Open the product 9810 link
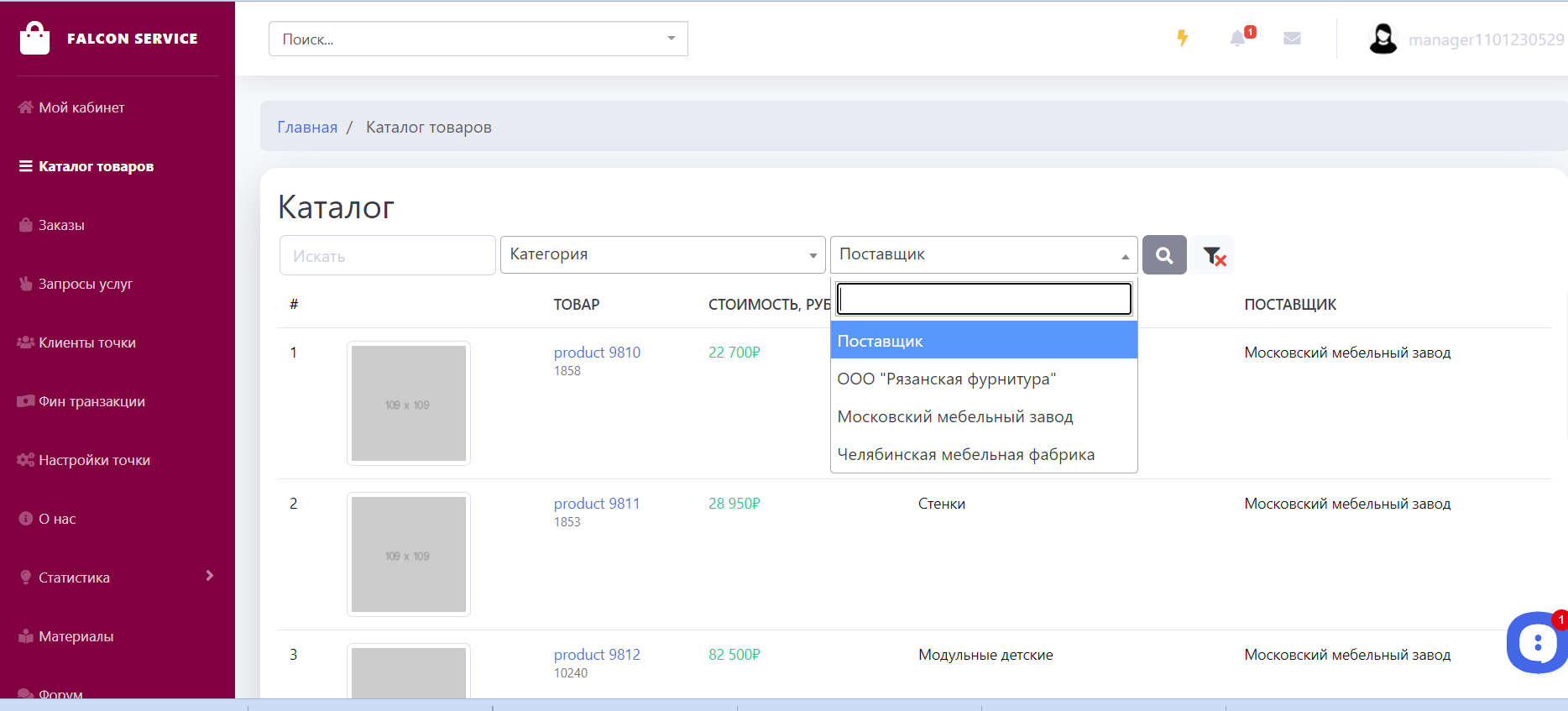Screen dimensions: 1568x711 597,353
